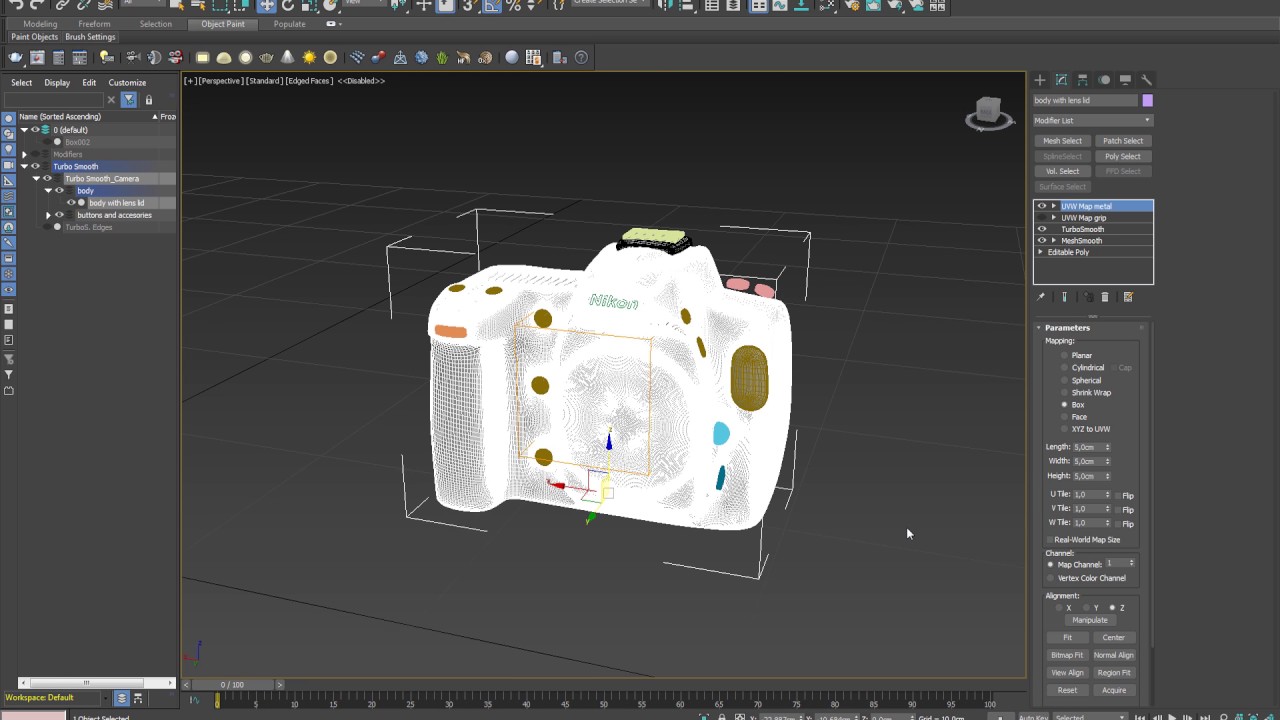Open the Create command panel tab
This screenshot has width=1280, height=720.
(x=1040, y=80)
